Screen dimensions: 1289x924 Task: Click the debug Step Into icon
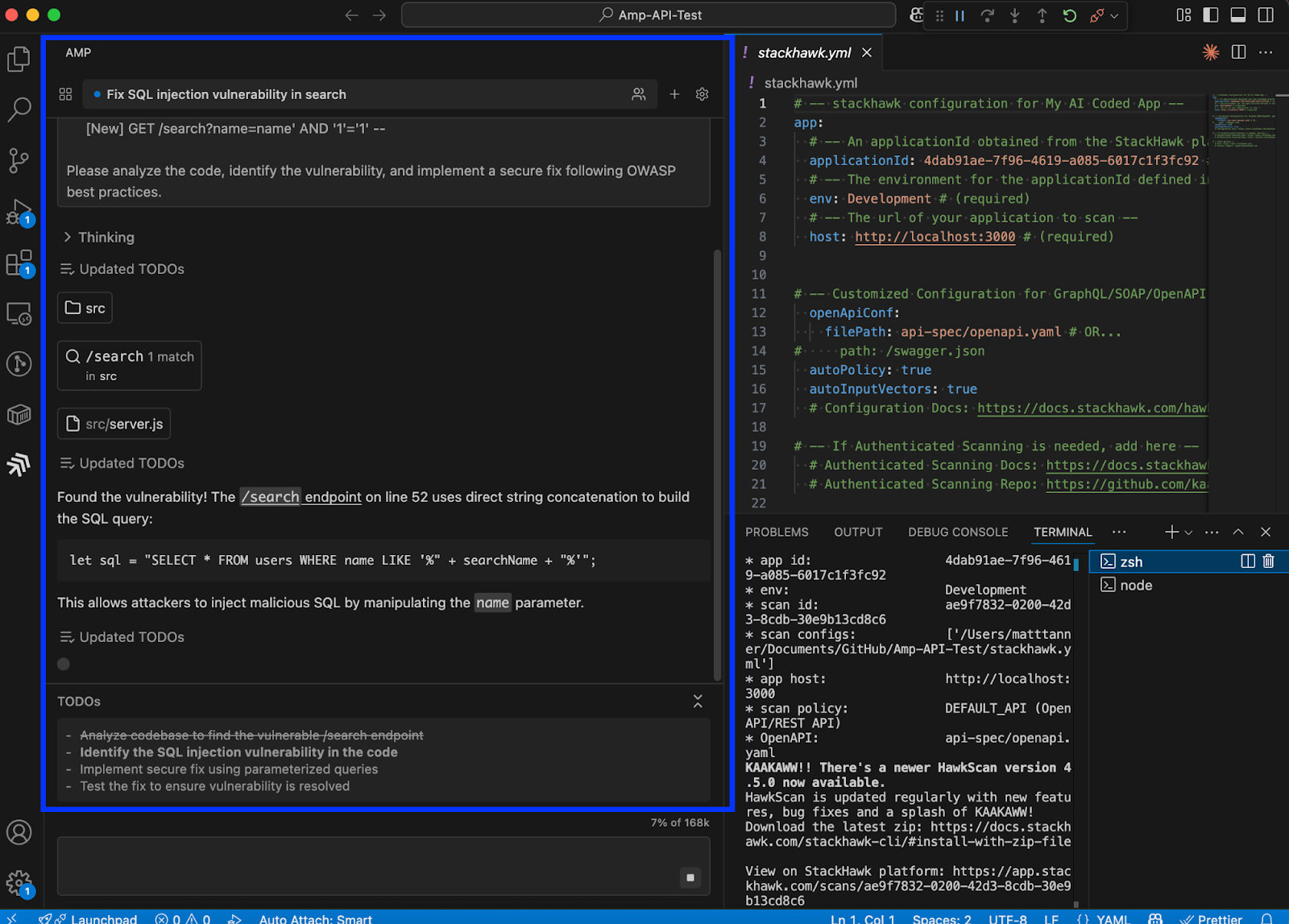point(1014,15)
